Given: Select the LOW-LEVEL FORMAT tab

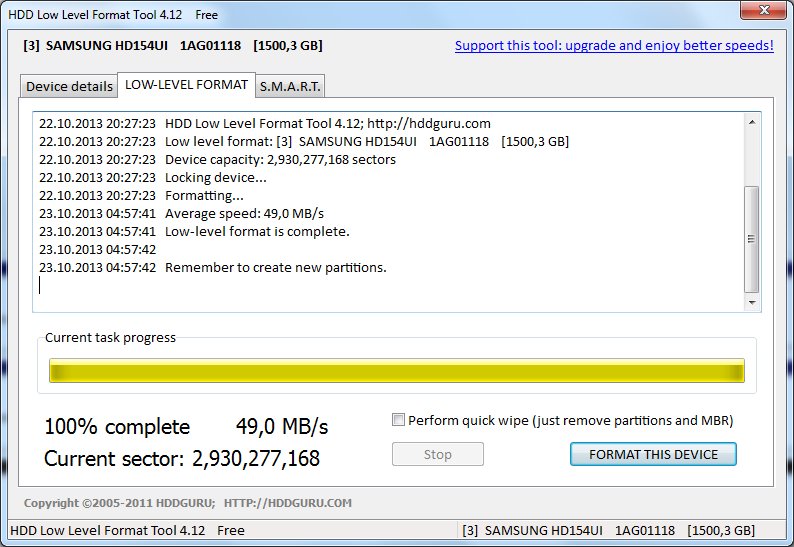Looking at the screenshot, I should tap(186, 85).
